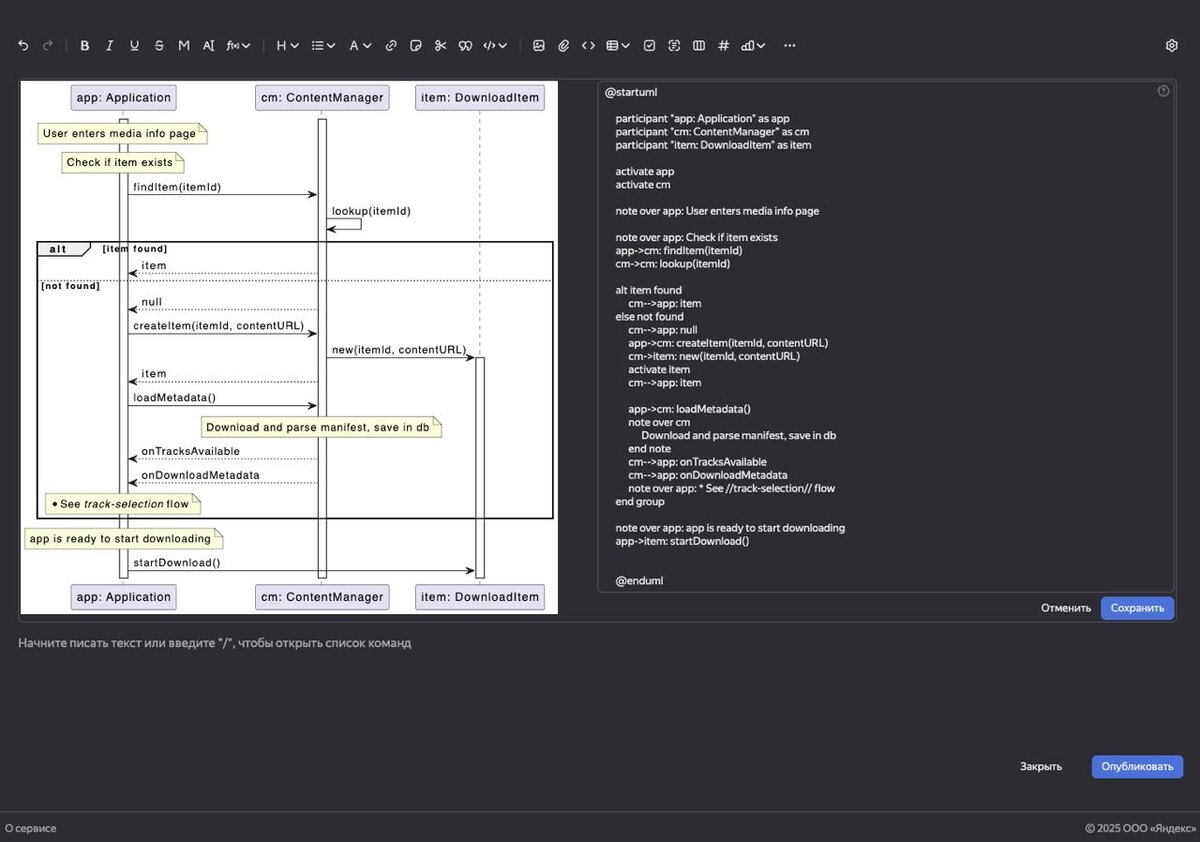
Task: Toggle underline formatting
Action: (135, 45)
